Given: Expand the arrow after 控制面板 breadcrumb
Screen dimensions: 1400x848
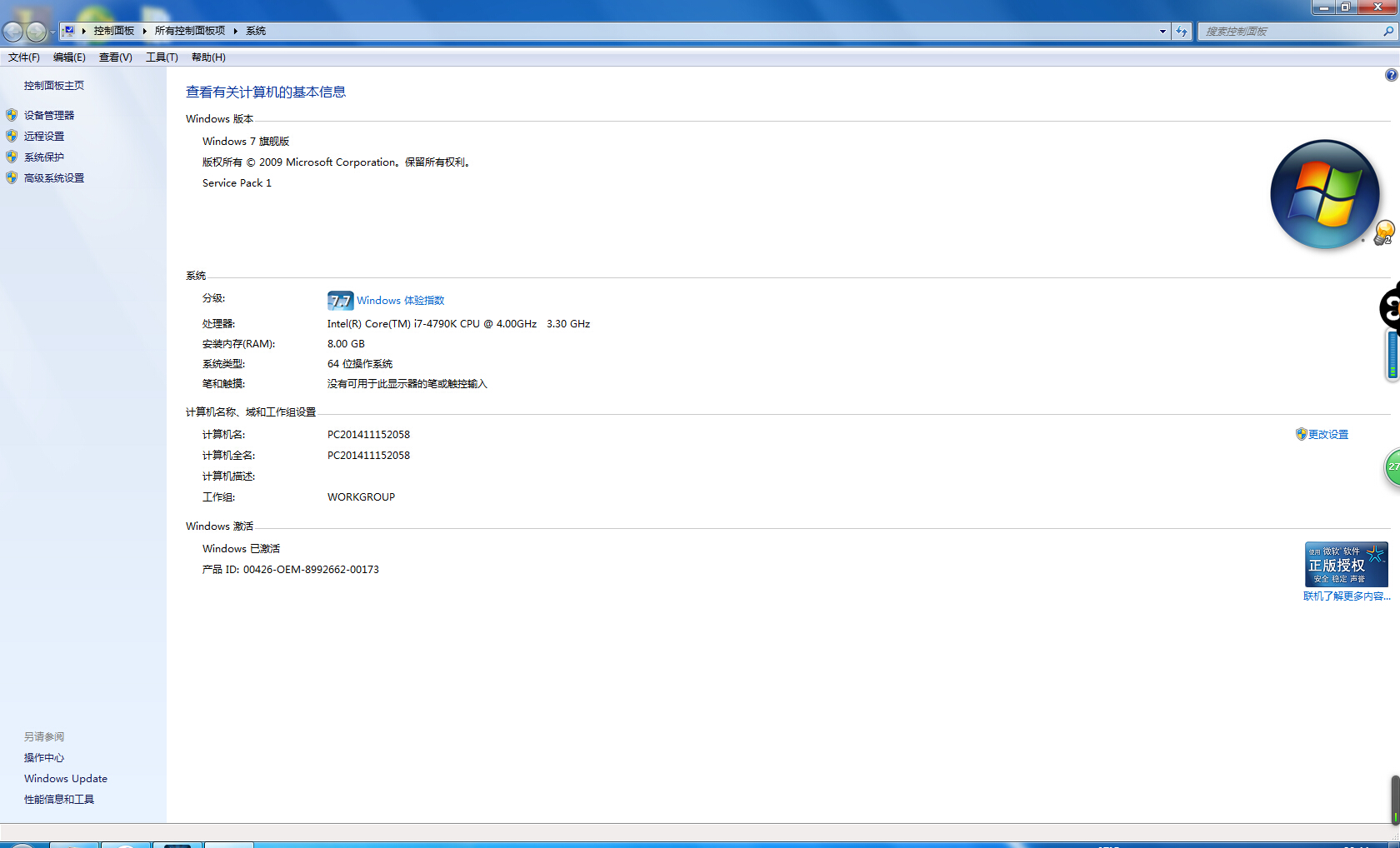Looking at the screenshot, I should tap(145, 31).
